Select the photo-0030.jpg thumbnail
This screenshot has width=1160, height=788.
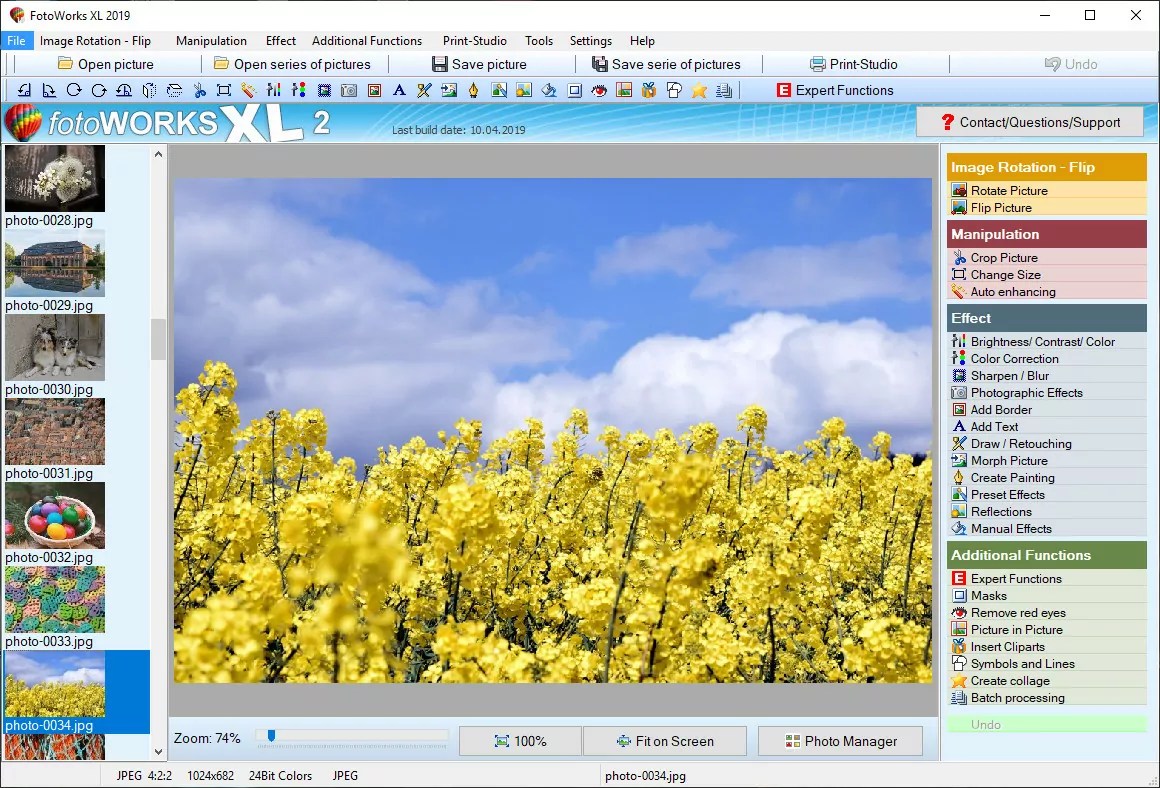tap(54, 347)
